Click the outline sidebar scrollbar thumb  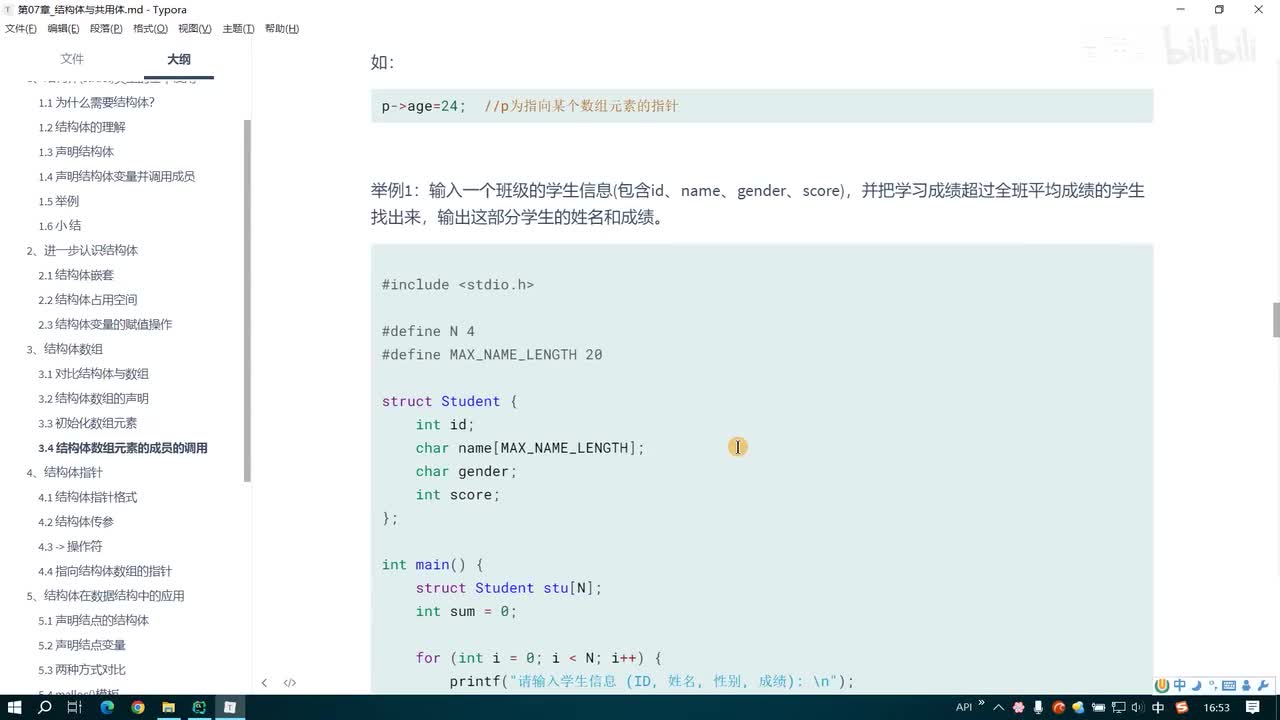coord(247,300)
